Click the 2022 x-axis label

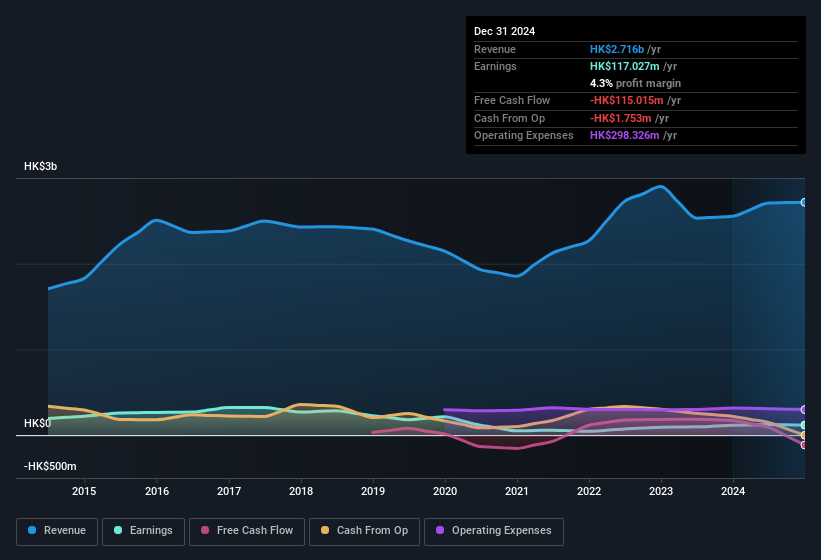point(589,491)
